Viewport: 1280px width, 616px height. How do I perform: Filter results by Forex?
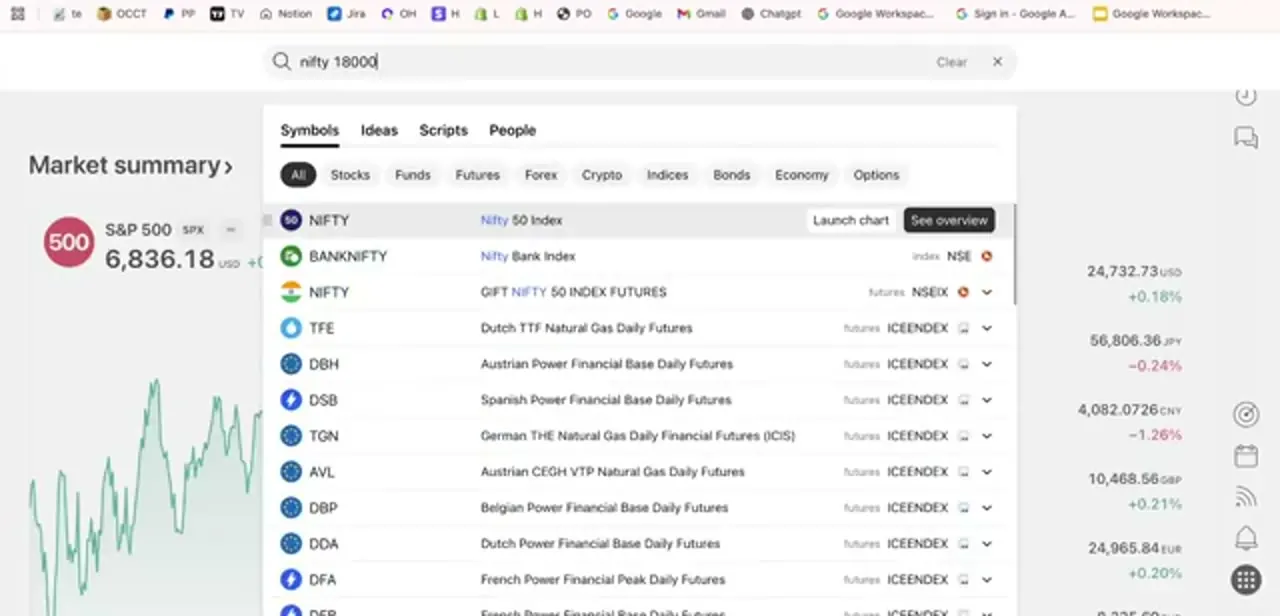[x=541, y=175]
